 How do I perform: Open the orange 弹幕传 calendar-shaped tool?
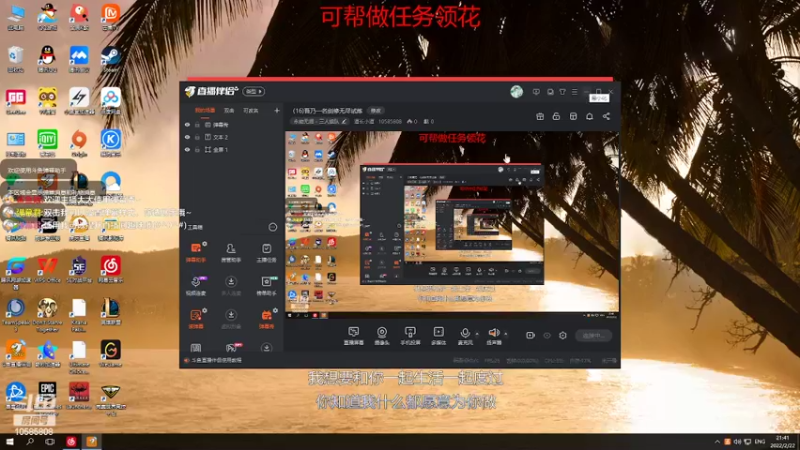[x=266, y=318]
